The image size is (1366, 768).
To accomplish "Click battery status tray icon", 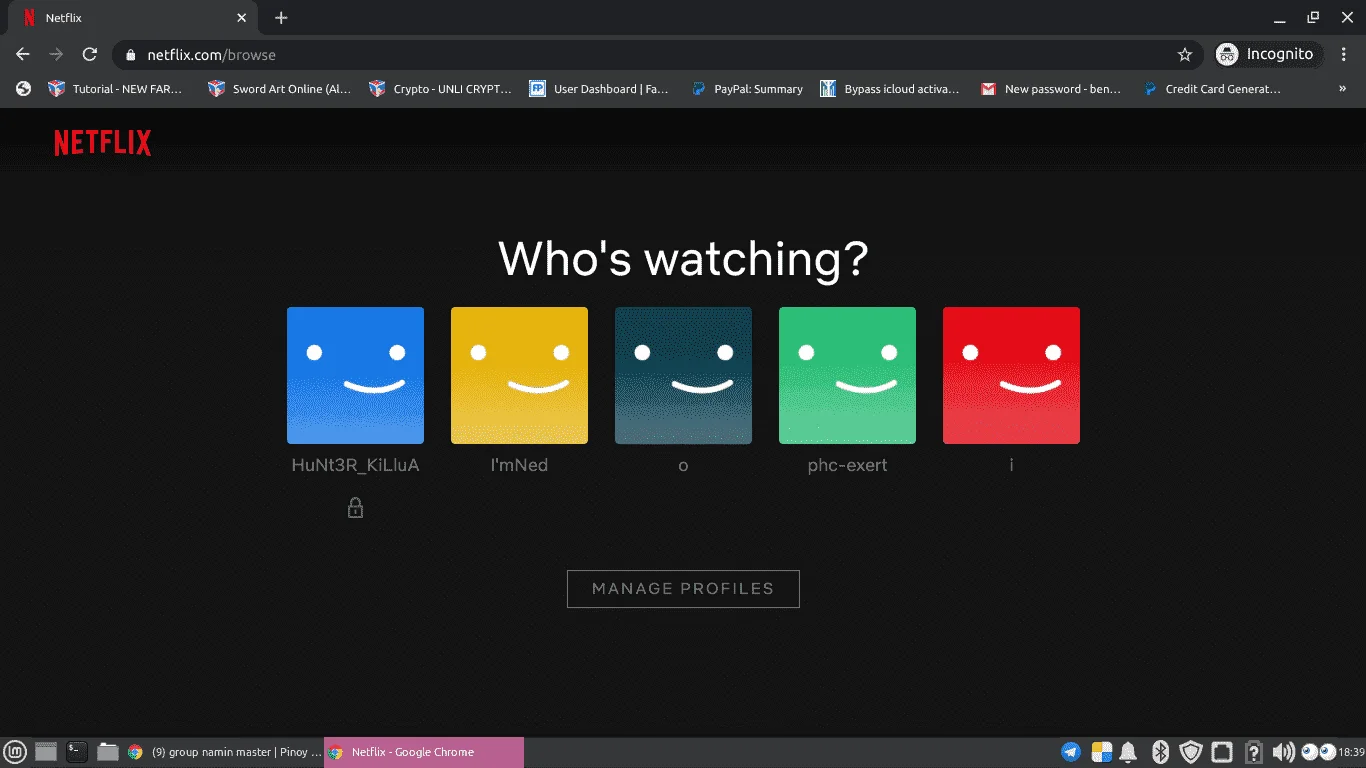I will pyautogui.click(x=1253, y=752).
